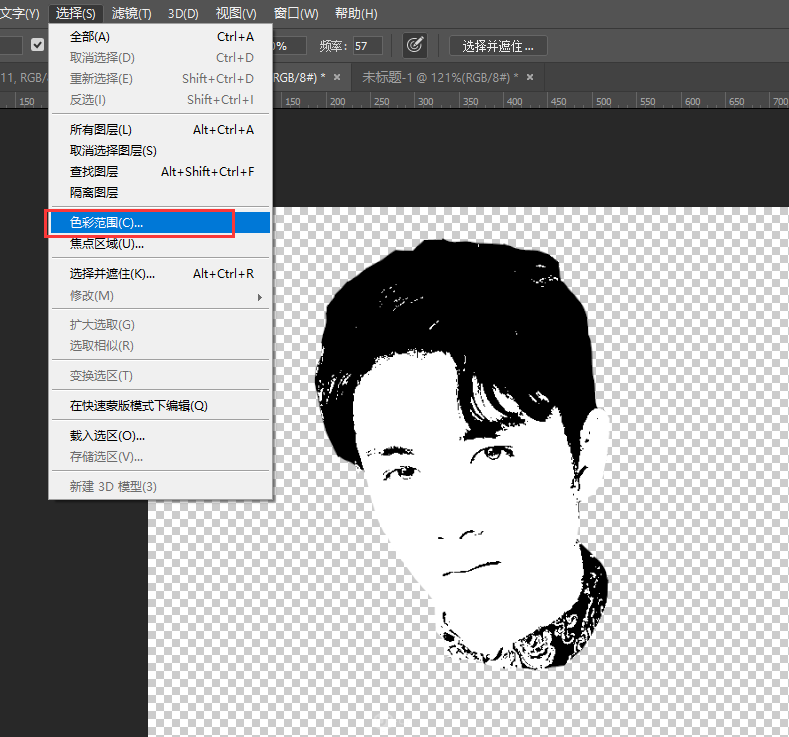
Task: Click the pen pressure icon in options bar
Action: [415, 46]
